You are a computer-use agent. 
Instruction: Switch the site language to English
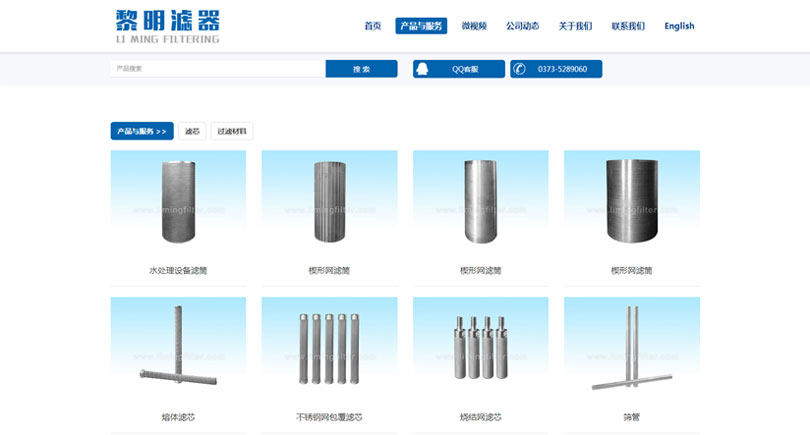pyautogui.click(x=679, y=26)
